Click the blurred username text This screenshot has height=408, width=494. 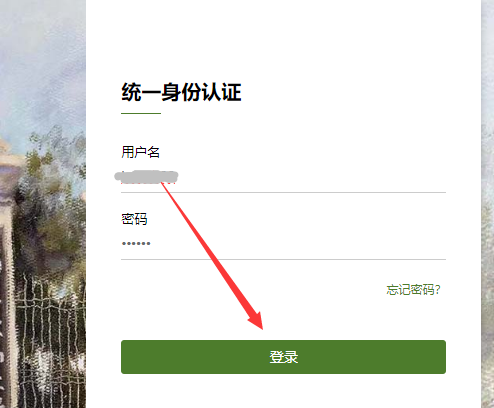pyautogui.click(x=146, y=177)
